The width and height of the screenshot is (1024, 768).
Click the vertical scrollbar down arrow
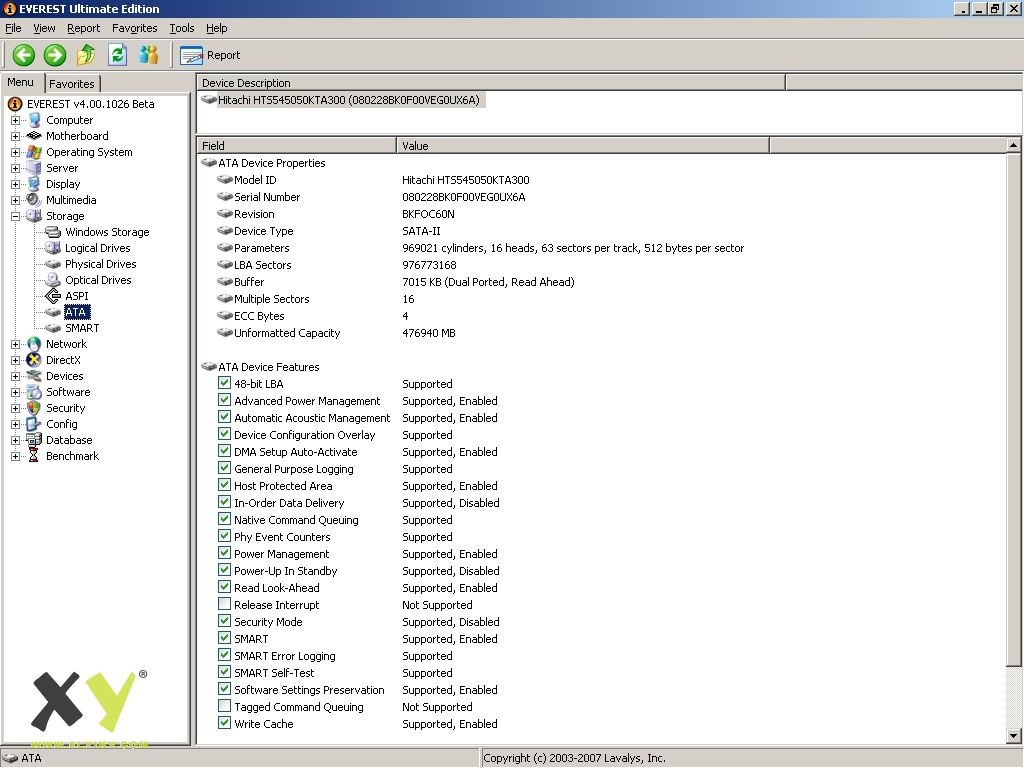click(x=1014, y=735)
